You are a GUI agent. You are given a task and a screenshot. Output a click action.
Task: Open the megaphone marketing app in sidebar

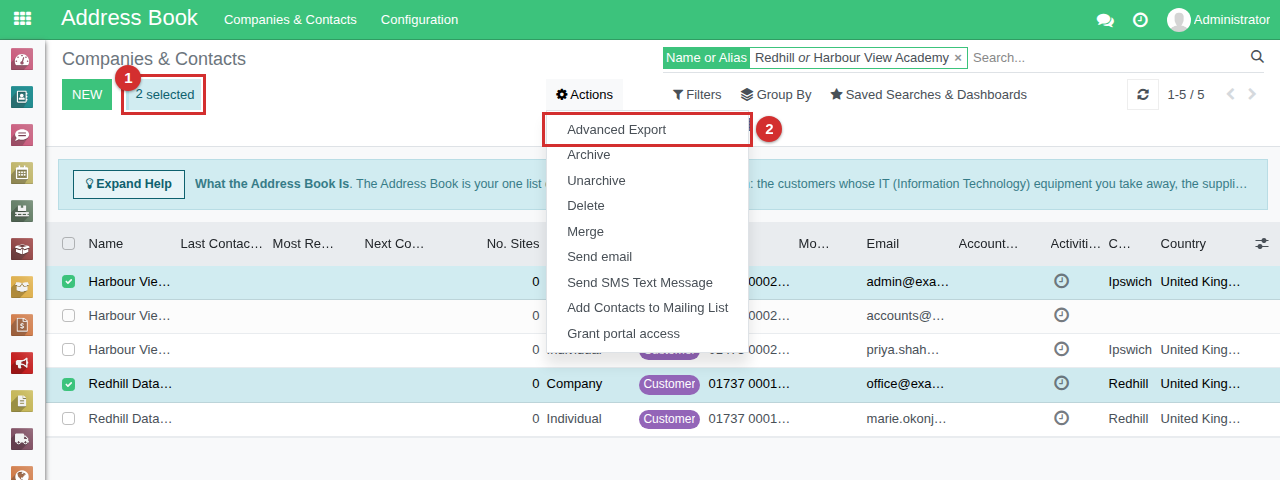22,362
